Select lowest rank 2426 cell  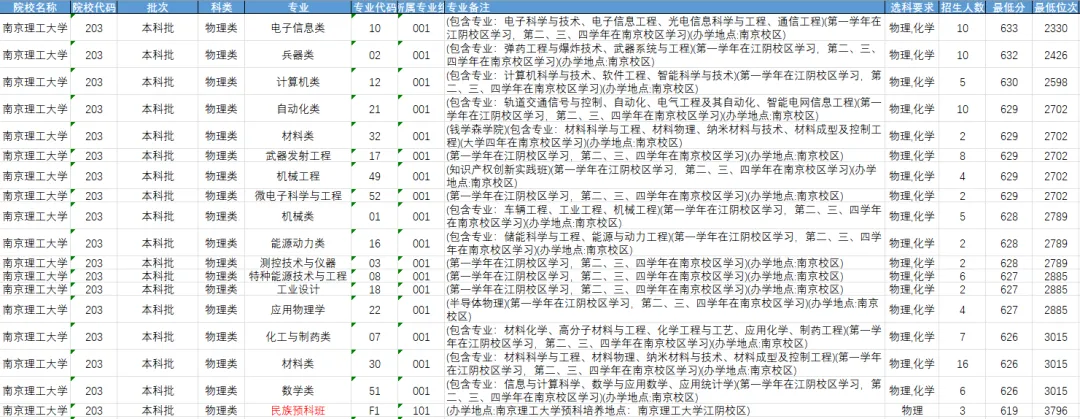1056,54
